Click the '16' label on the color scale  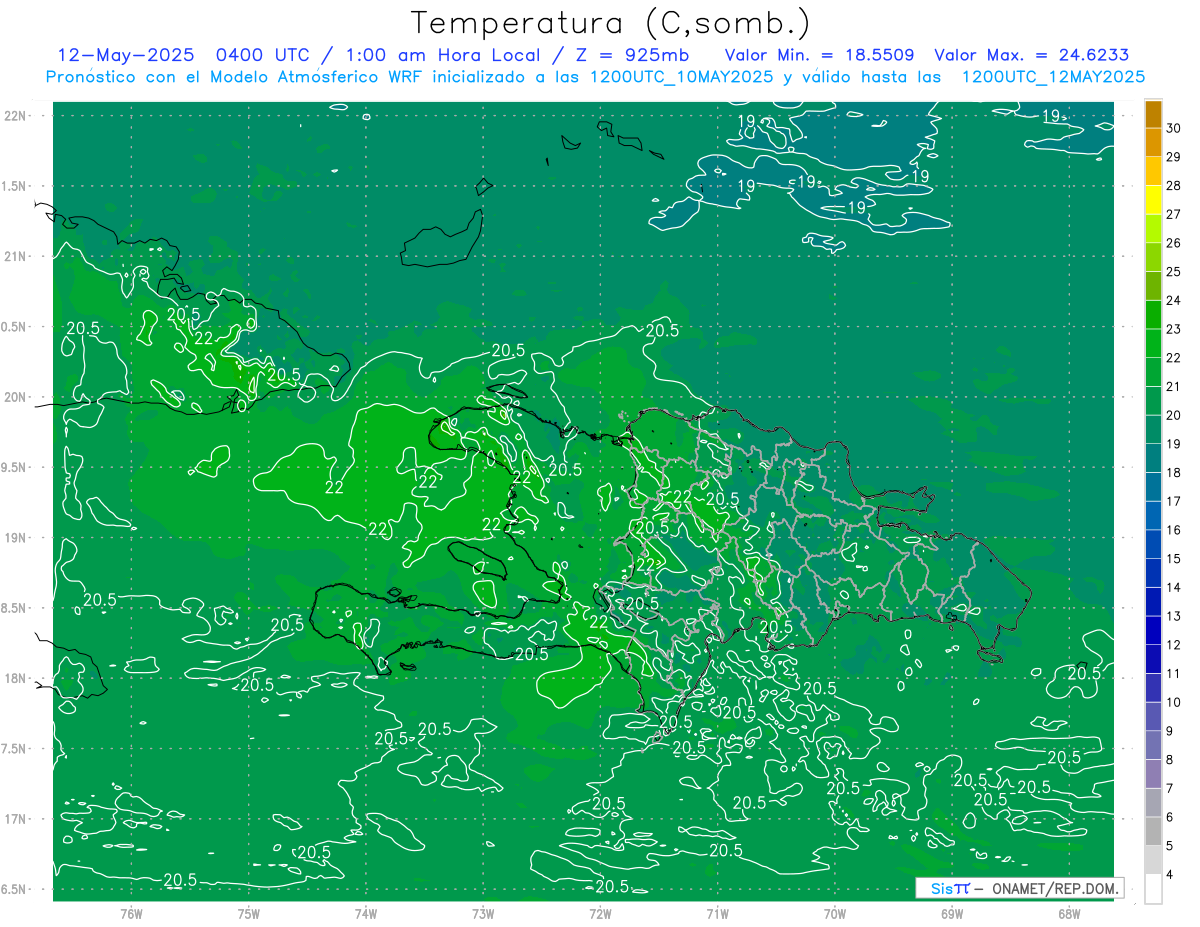click(1174, 530)
